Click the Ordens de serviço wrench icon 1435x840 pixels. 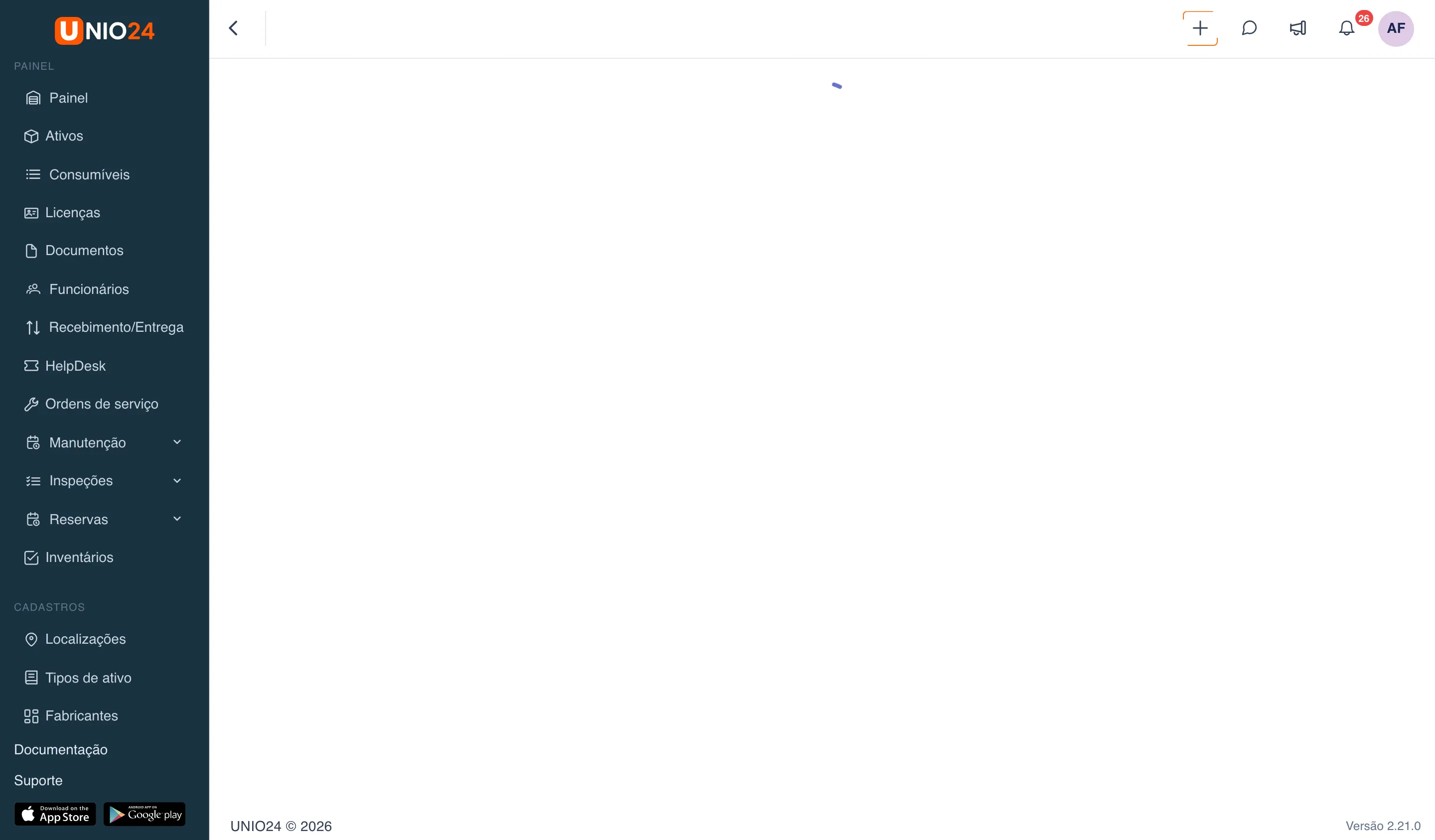coord(31,404)
